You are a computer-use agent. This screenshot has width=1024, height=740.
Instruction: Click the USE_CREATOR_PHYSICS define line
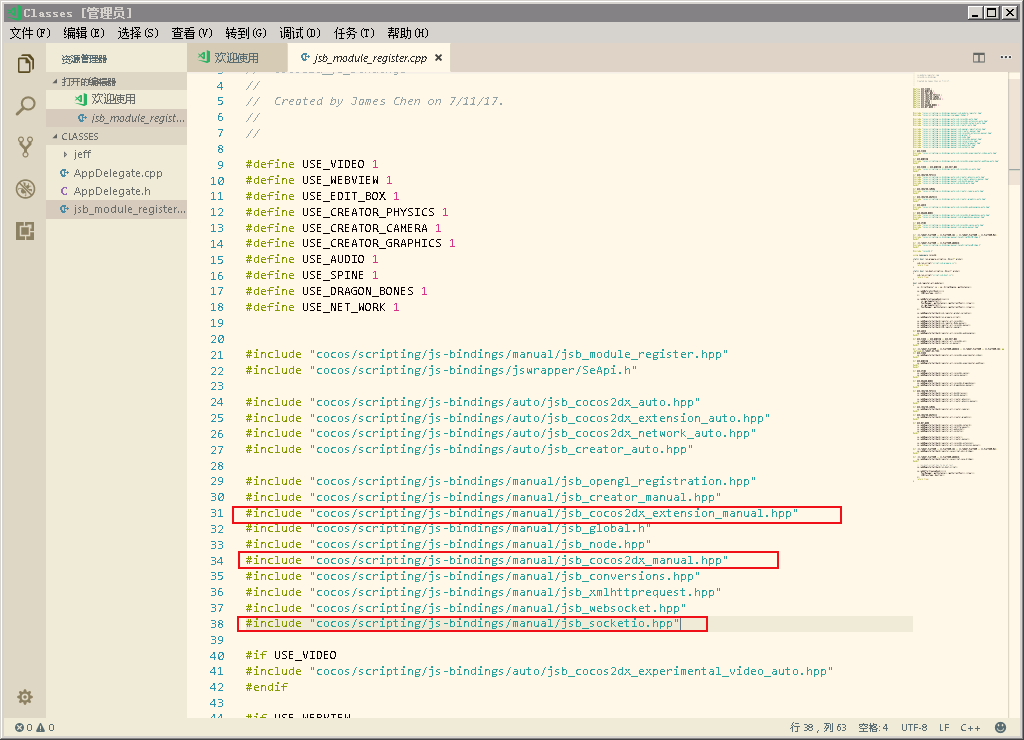(347, 212)
